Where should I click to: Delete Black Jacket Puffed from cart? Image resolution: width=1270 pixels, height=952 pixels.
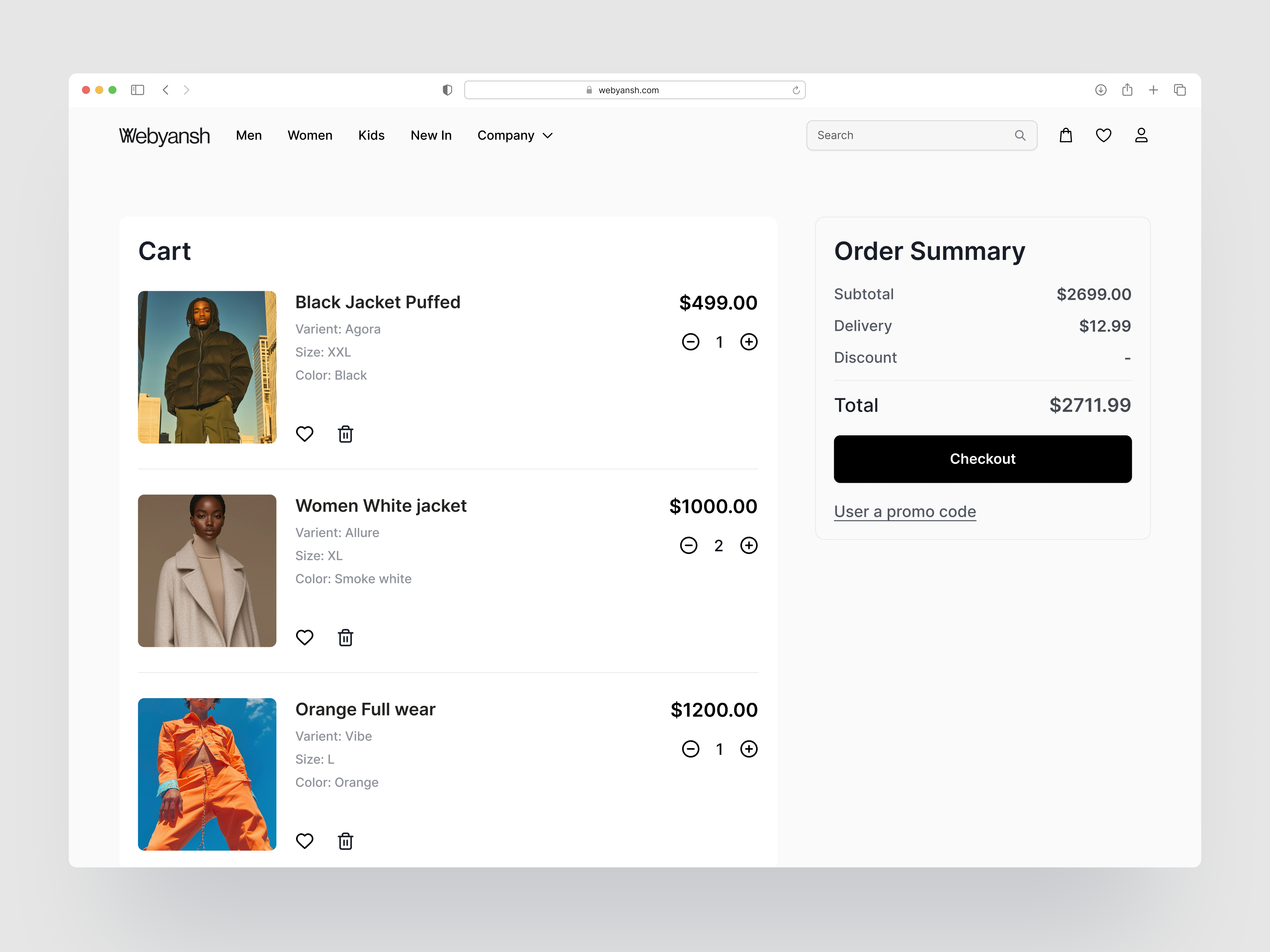click(x=345, y=434)
